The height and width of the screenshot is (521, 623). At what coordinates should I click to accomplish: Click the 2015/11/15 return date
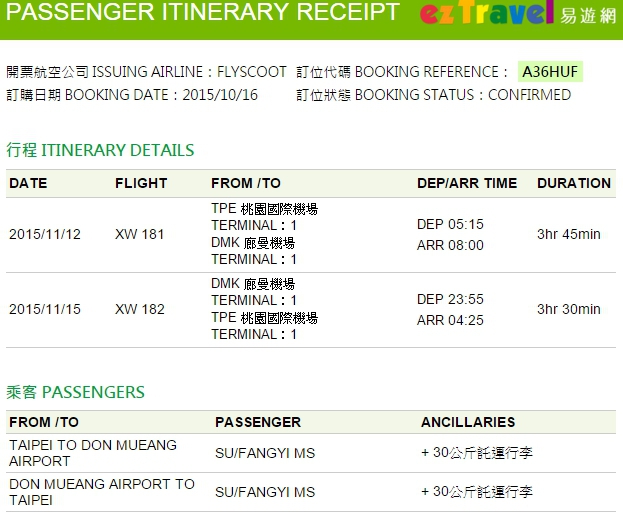click(45, 309)
